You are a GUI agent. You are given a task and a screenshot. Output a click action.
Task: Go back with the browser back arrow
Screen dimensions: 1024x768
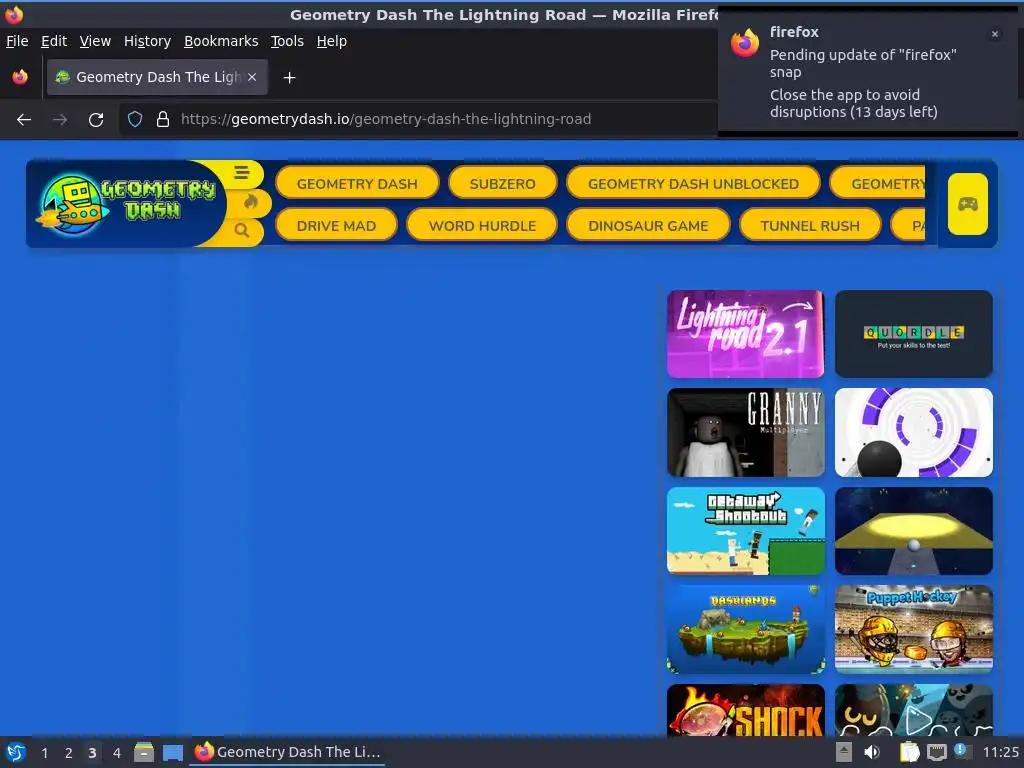[x=24, y=120]
